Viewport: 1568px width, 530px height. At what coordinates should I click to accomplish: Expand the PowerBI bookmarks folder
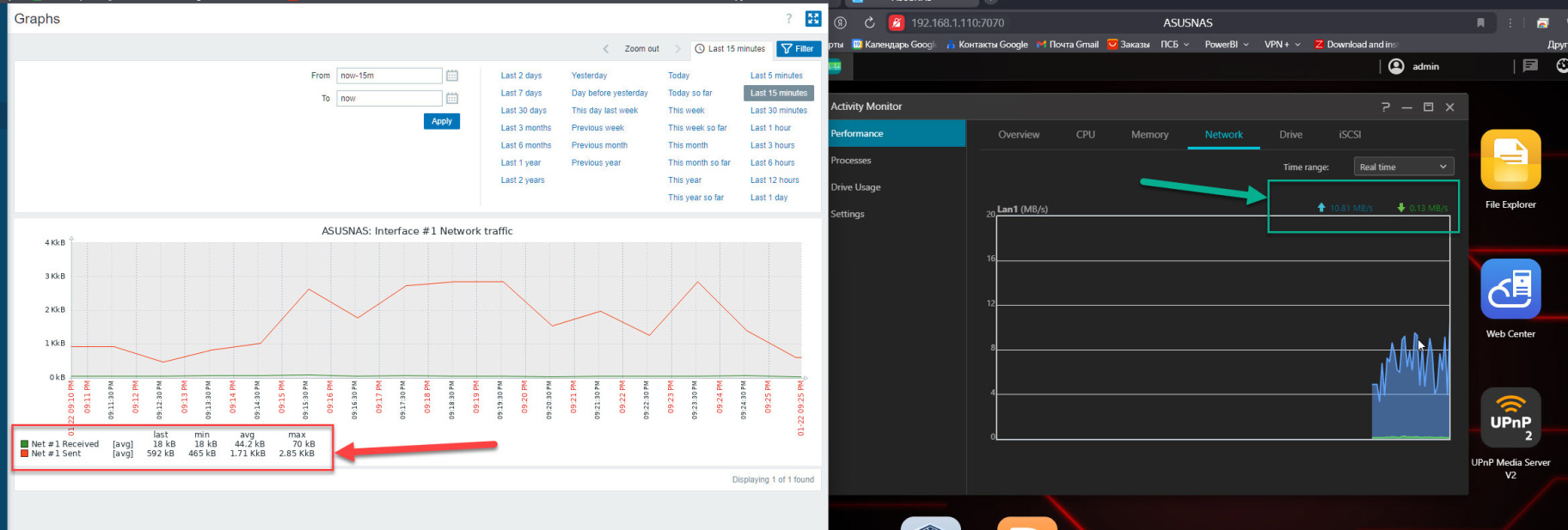pyautogui.click(x=1227, y=45)
